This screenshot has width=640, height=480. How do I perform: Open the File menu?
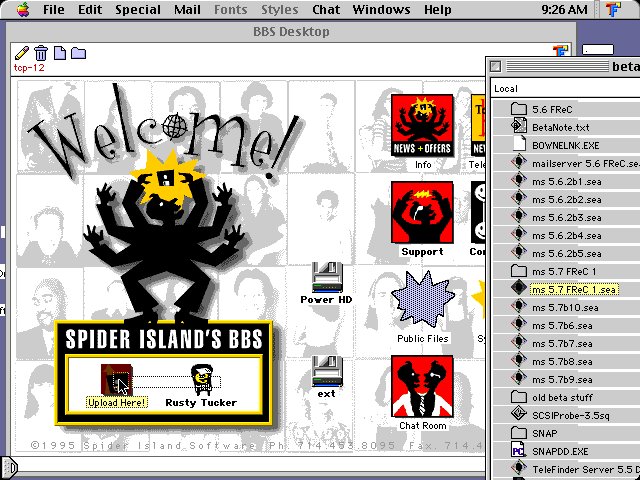point(53,9)
